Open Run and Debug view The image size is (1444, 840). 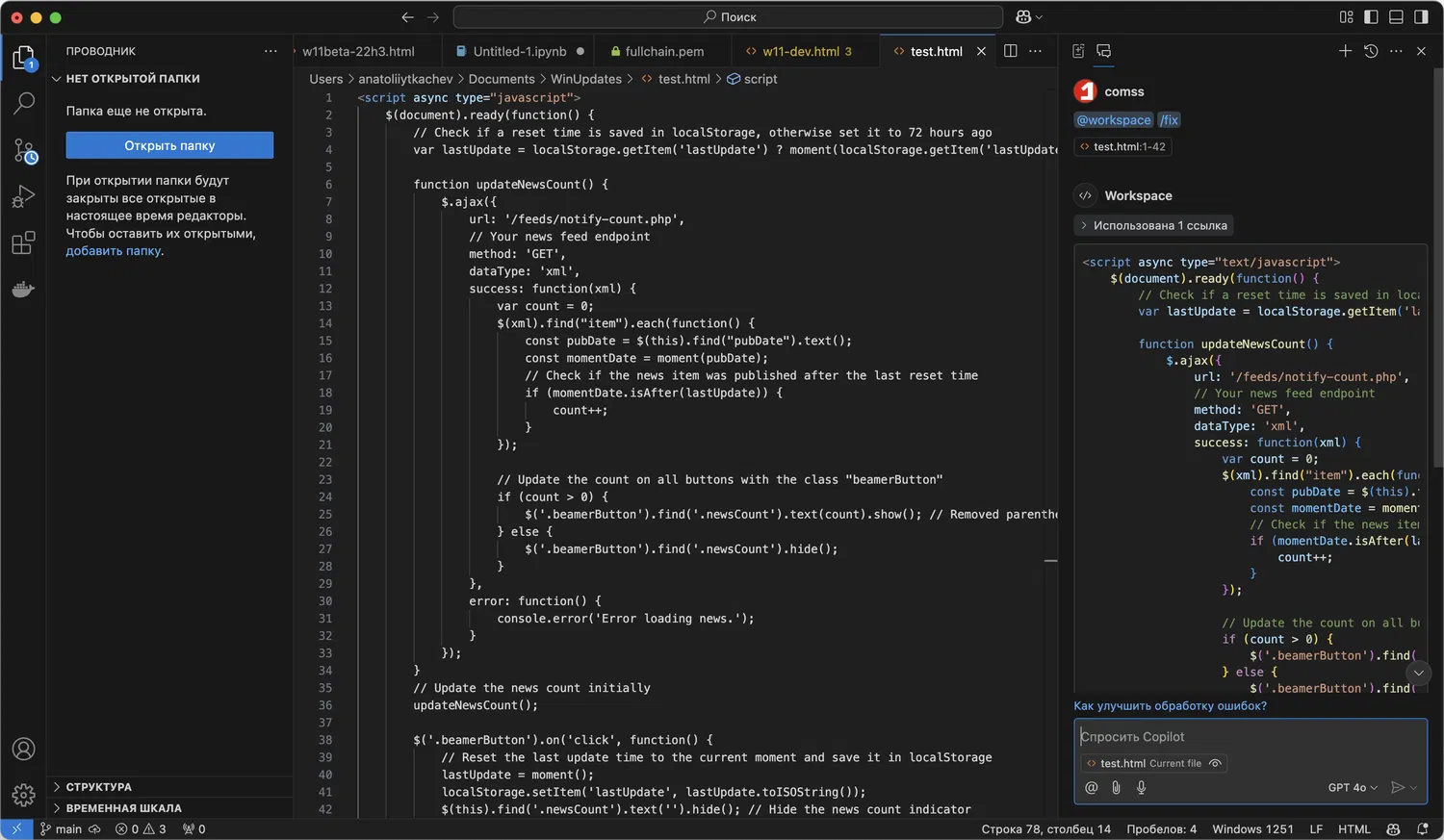[24, 197]
